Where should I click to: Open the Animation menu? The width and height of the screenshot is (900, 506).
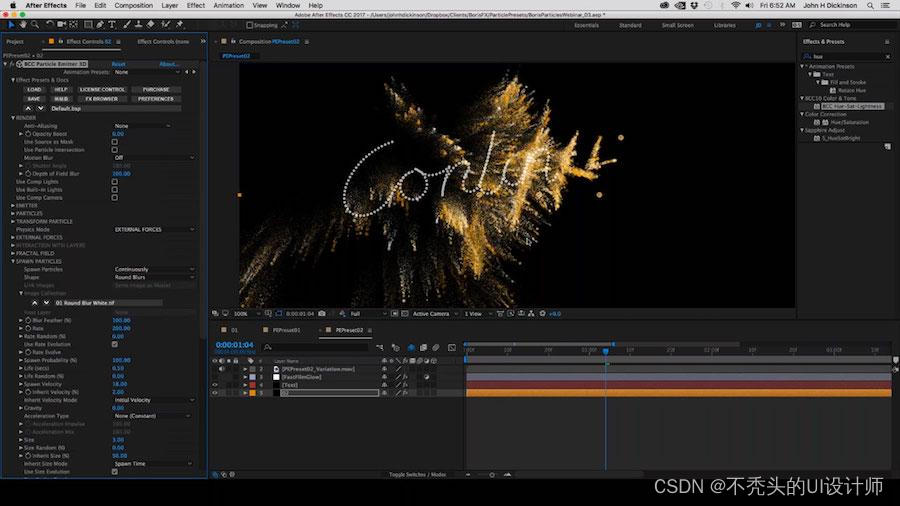[228, 5]
